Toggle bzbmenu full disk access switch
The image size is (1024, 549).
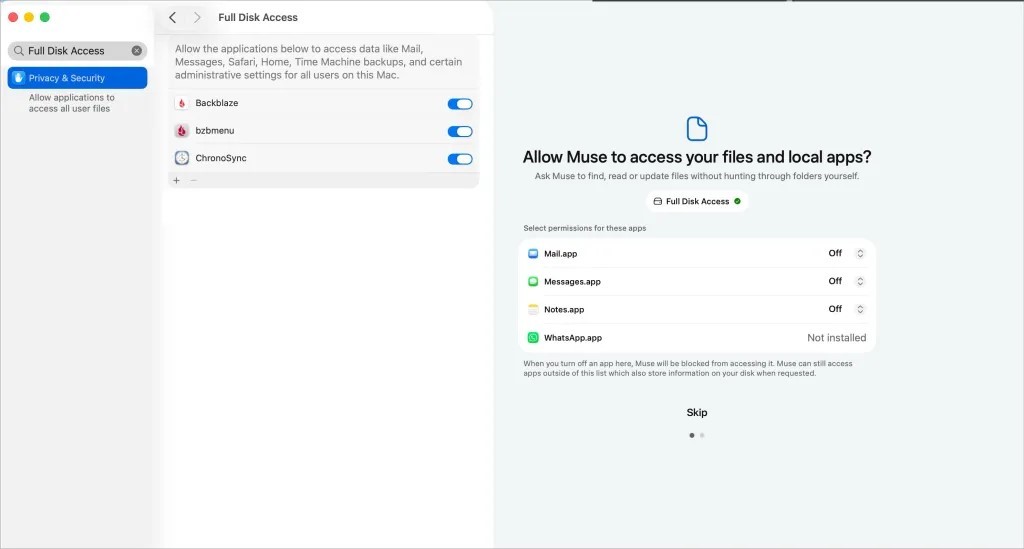point(460,131)
